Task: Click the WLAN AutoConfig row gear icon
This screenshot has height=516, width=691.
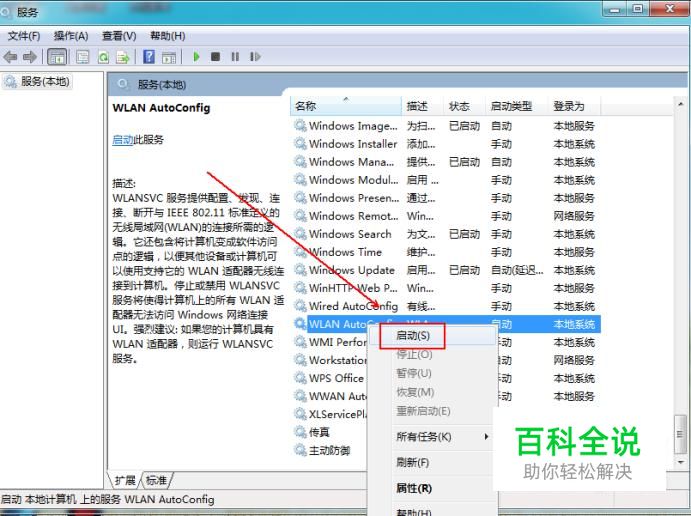Action: [x=301, y=324]
